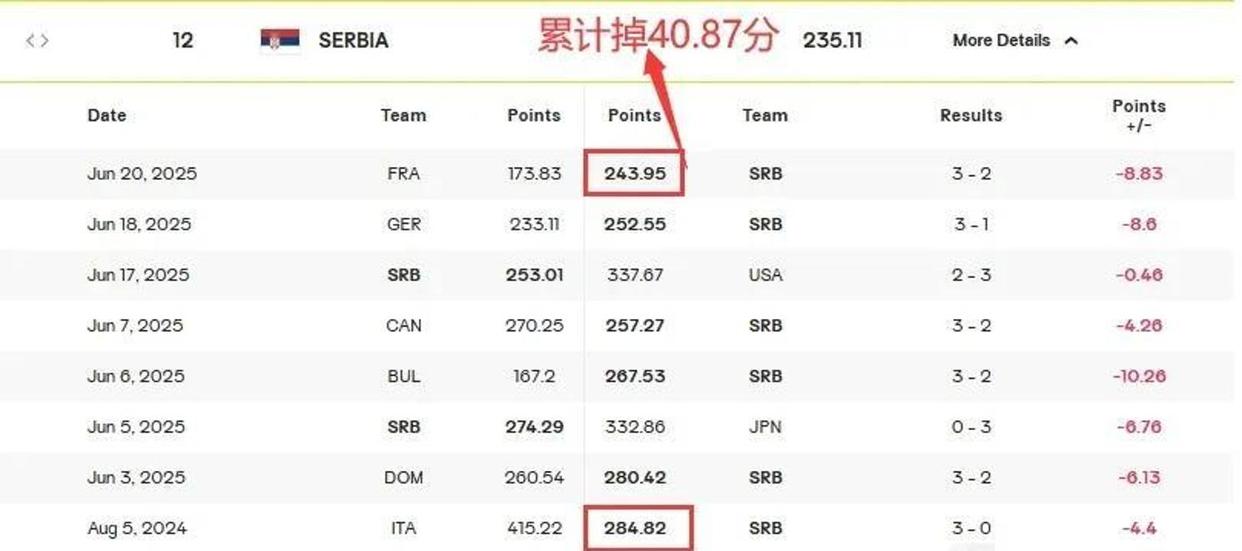The image size is (1242, 551).
Task: Click the DOM team entry
Action: (403, 478)
